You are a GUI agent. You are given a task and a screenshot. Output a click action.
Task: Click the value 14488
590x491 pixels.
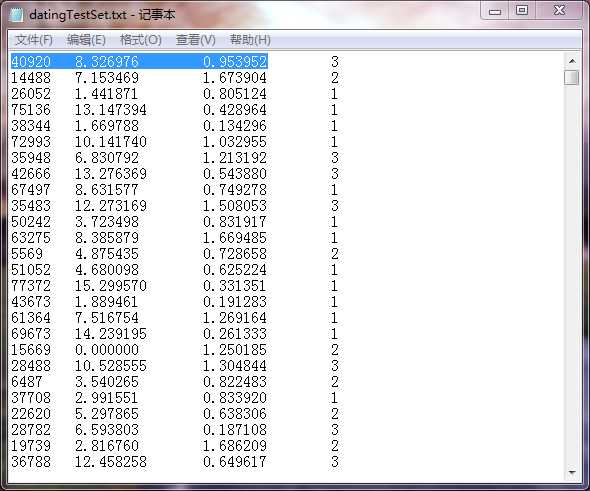[31, 78]
